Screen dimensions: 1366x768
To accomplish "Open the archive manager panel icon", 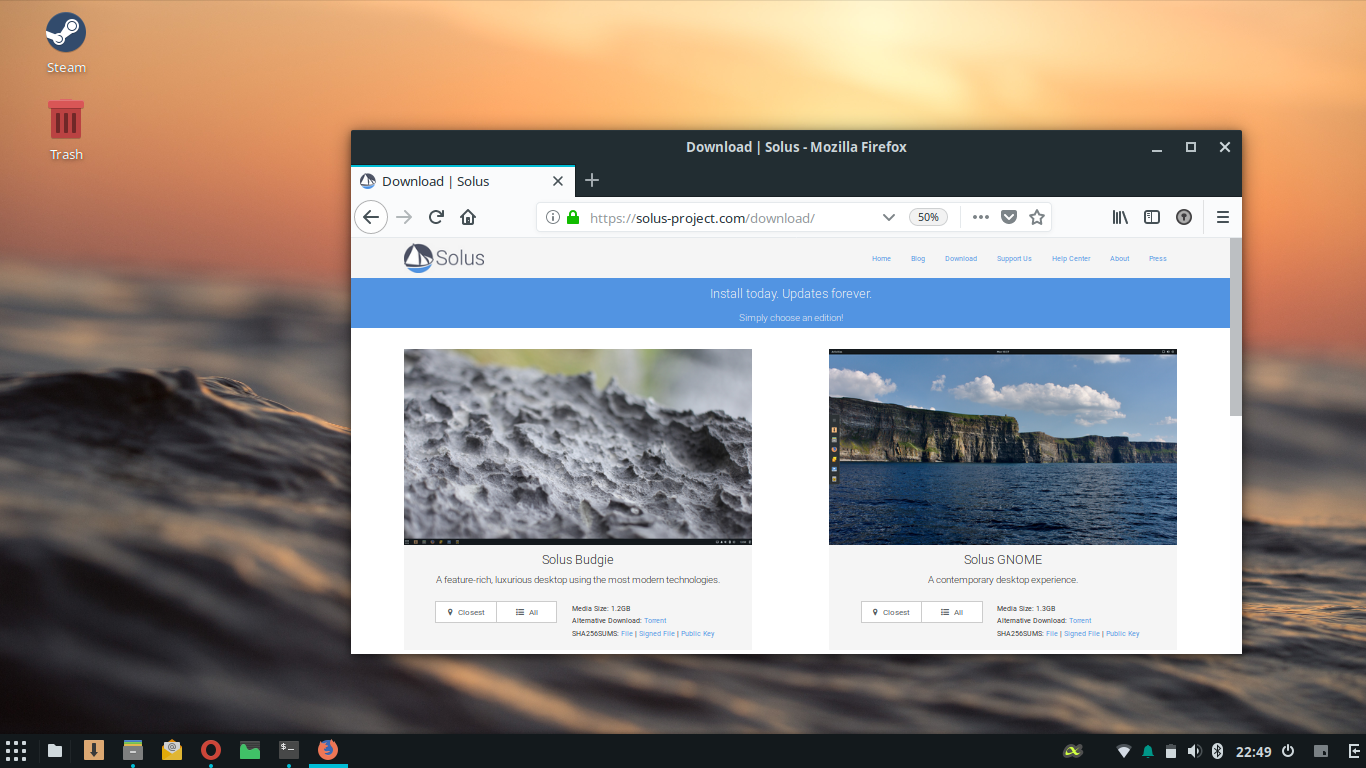I will [132, 750].
